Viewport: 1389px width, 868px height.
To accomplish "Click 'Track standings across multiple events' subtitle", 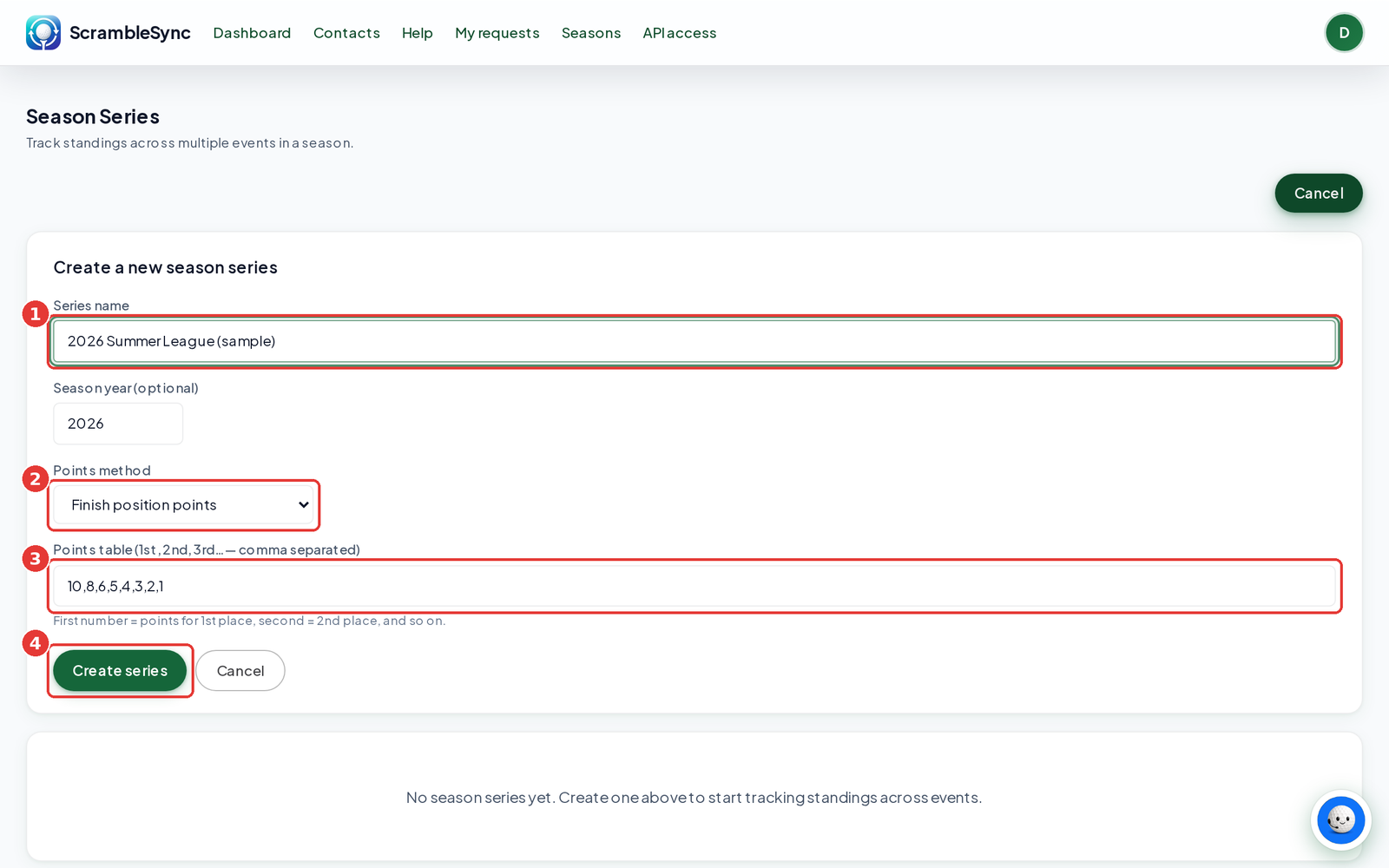I will (x=190, y=142).
